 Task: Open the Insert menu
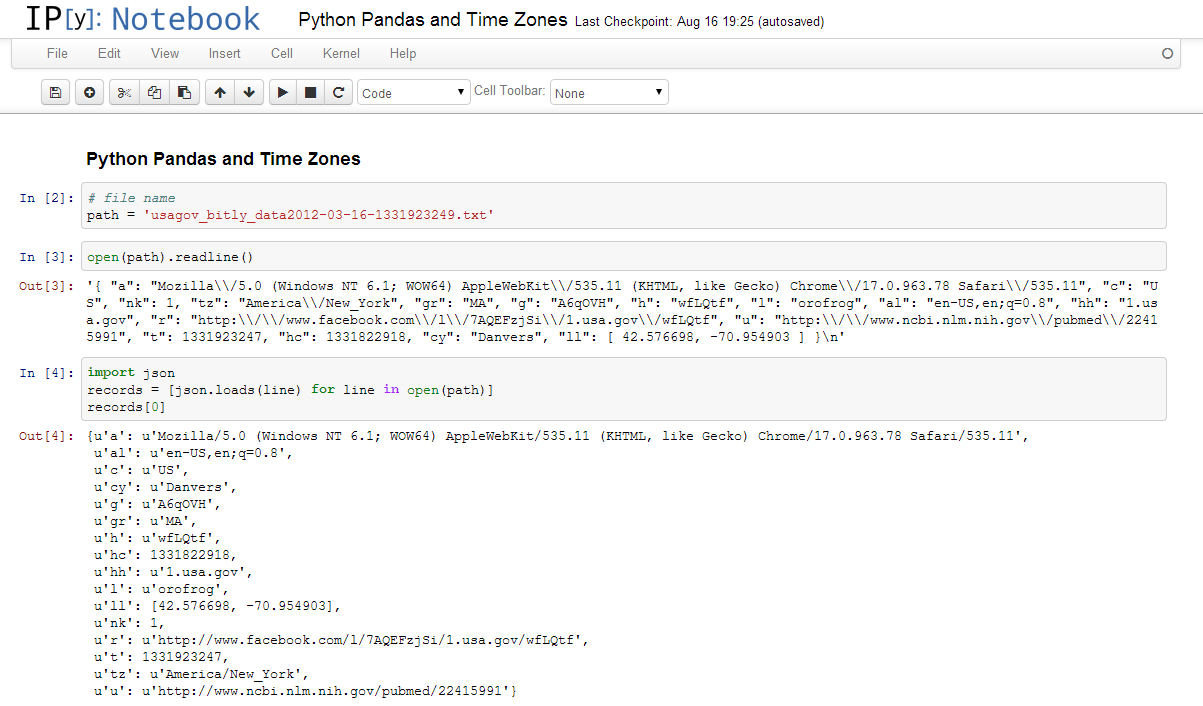pos(224,53)
